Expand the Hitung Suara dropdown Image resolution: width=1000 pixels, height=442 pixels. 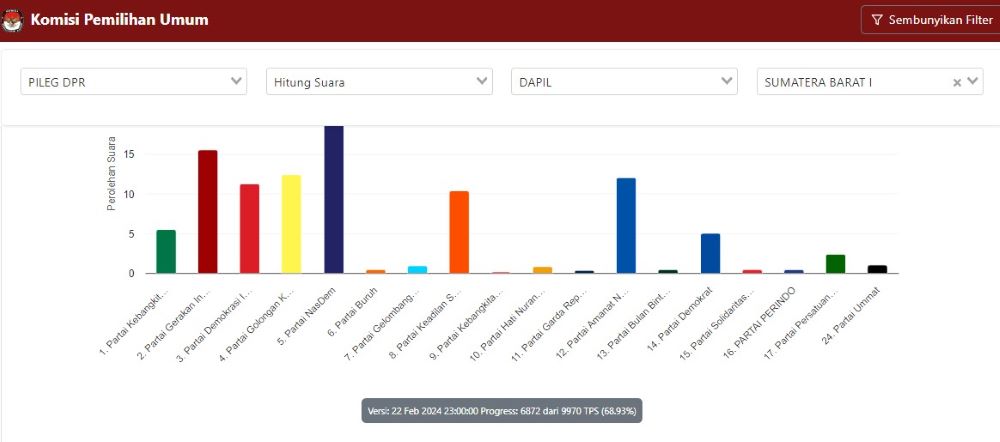point(379,82)
